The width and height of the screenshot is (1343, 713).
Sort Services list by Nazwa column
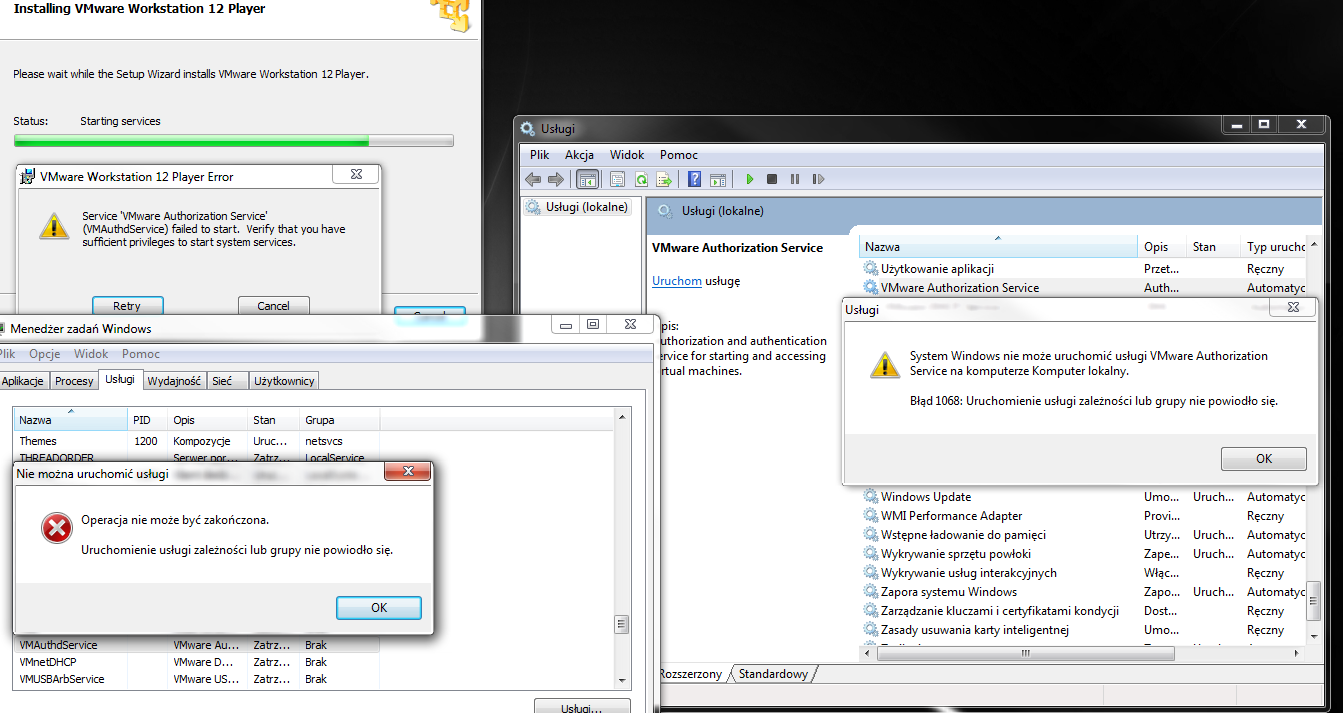998,247
